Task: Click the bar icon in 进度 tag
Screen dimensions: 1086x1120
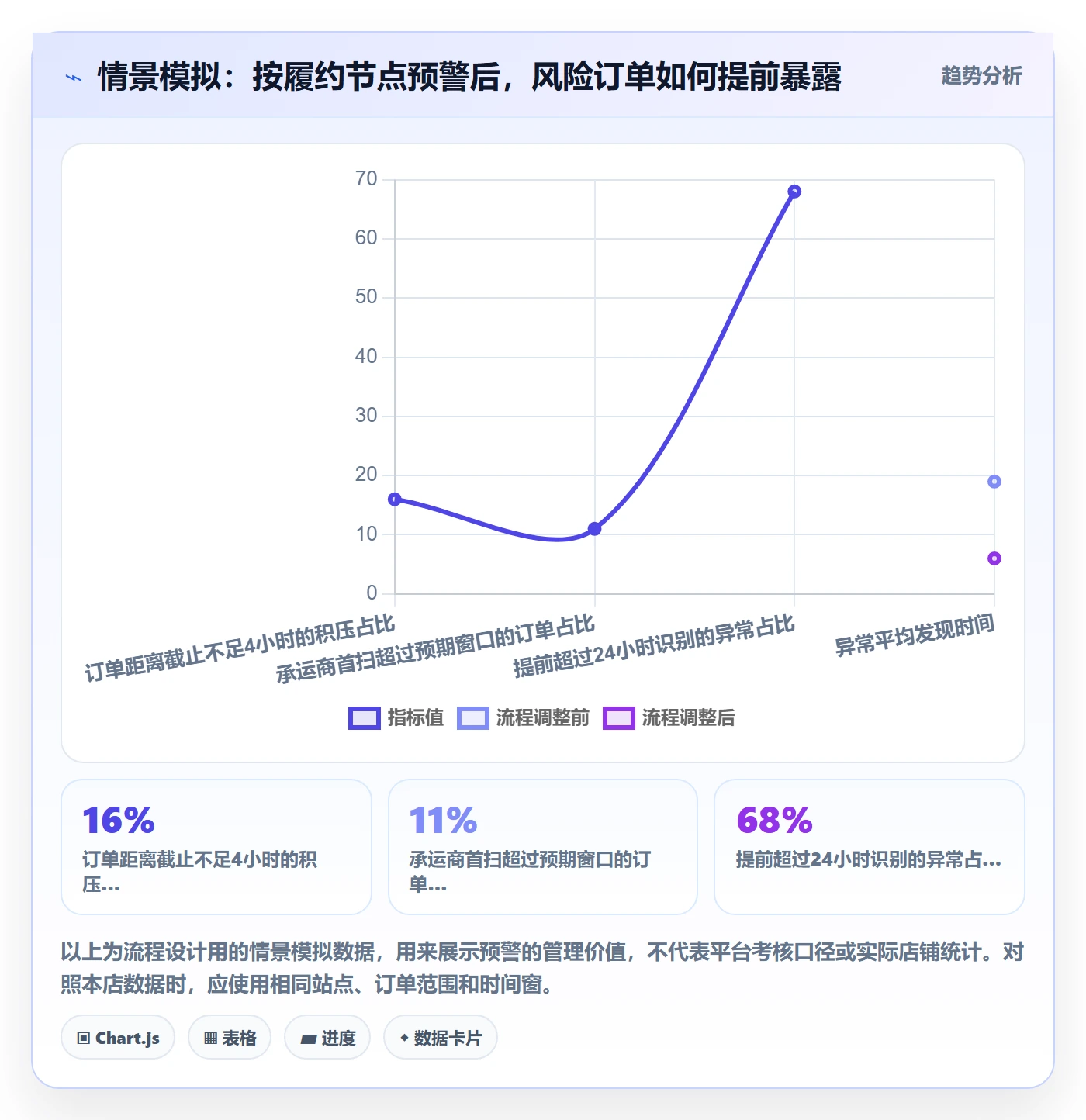Action: (308, 1039)
